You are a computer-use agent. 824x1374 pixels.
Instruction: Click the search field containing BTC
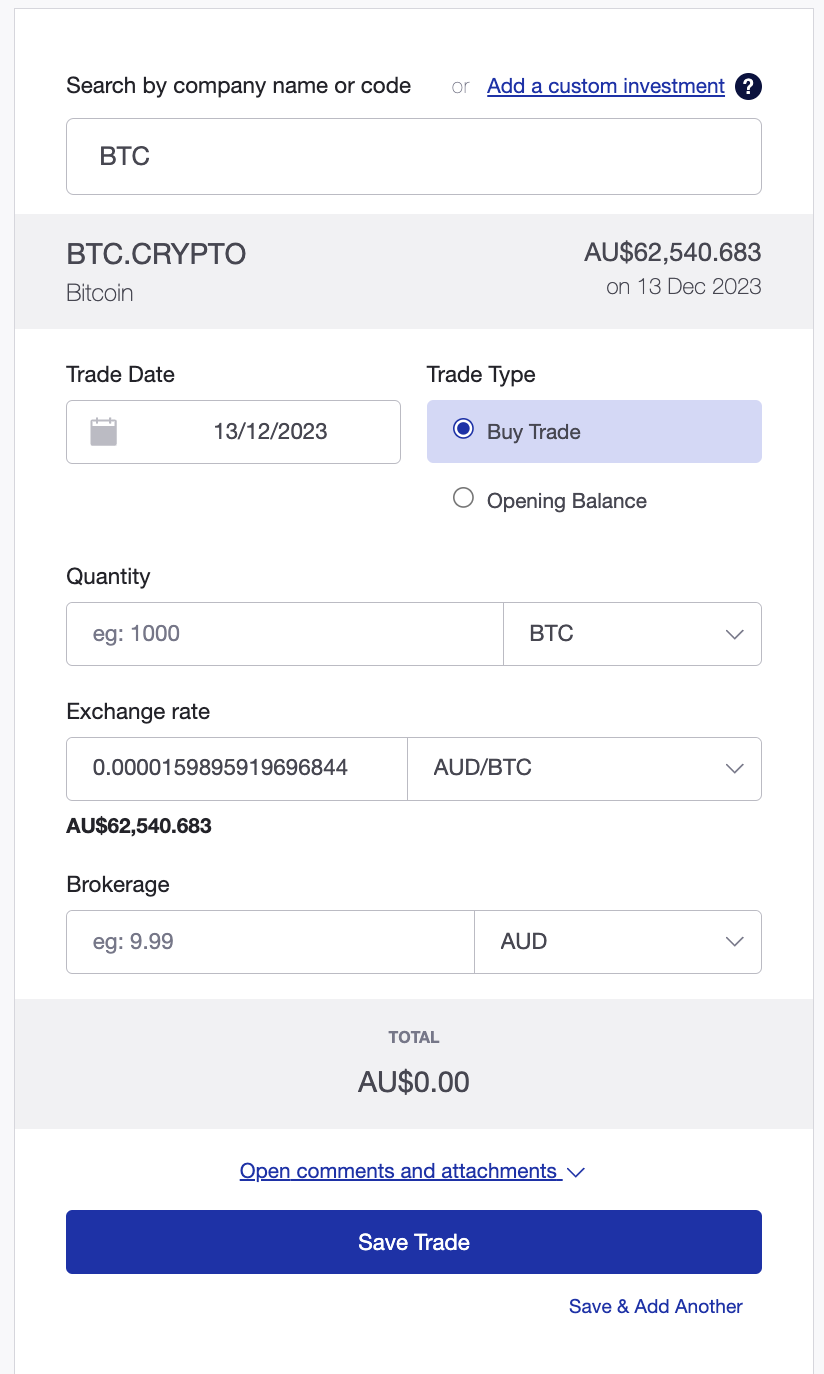(x=413, y=156)
